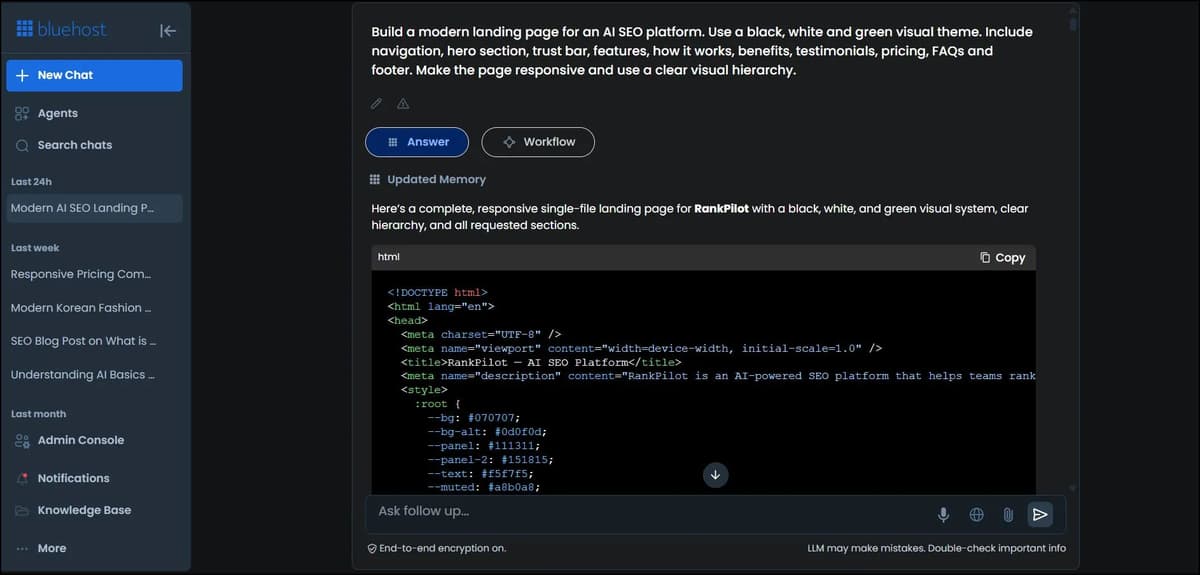The width and height of the screenshot is (1200, 575).
Task: Switch to the Workflow tab
Action: pyautogui.click(x=538, y=142)
